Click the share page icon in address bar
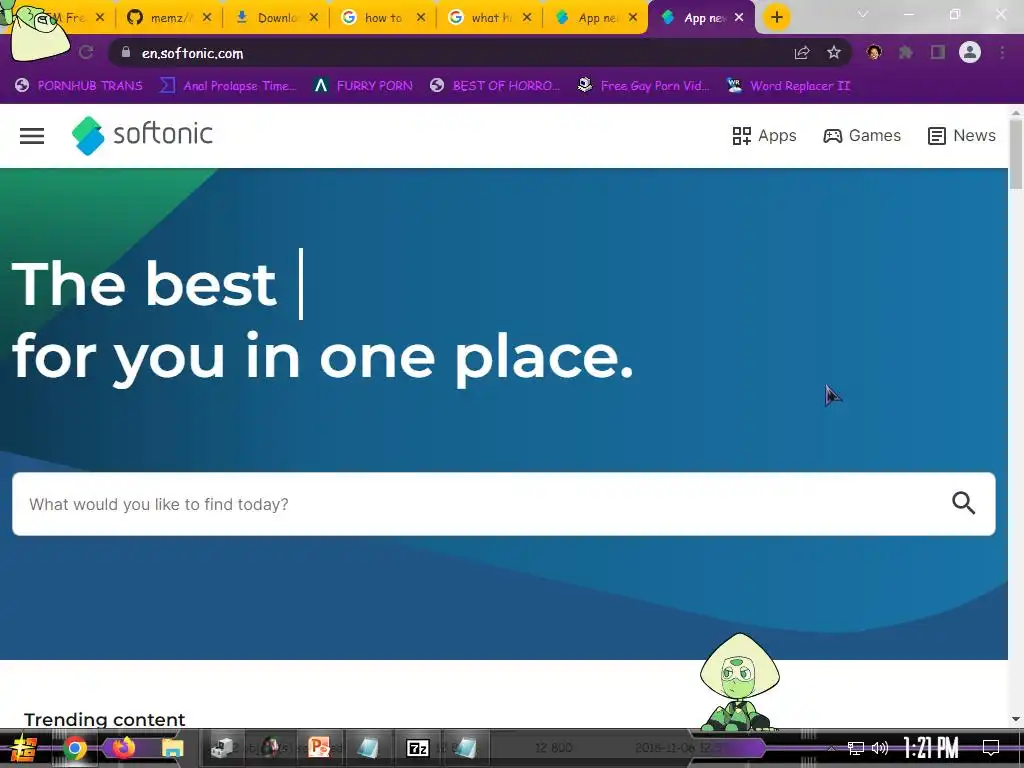The width and height of the screenshot is (1024, 768). (802, 53)
